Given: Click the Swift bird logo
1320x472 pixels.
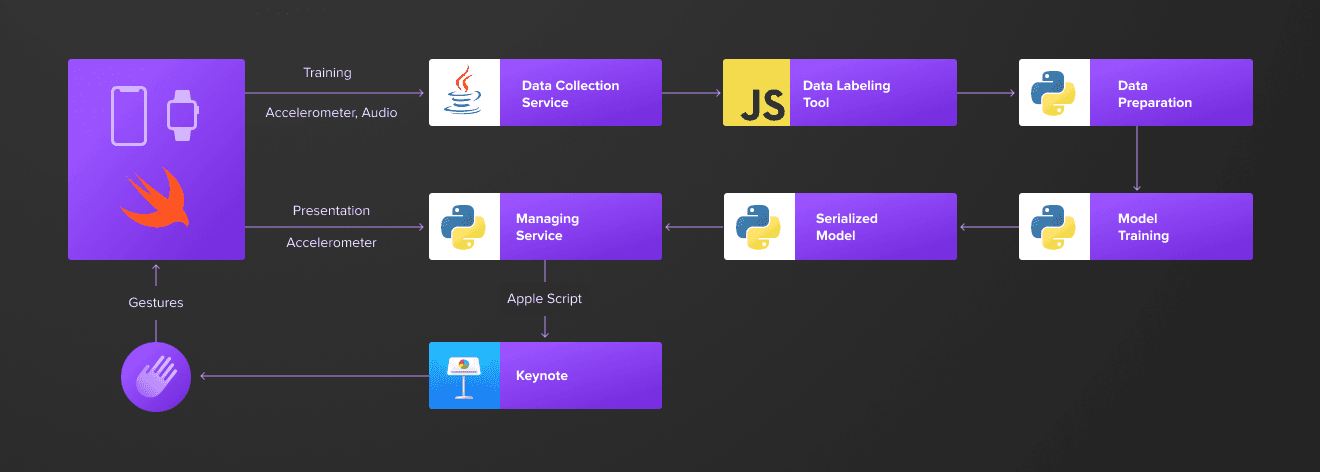Looking at the screenshot, I should (154, 197).
